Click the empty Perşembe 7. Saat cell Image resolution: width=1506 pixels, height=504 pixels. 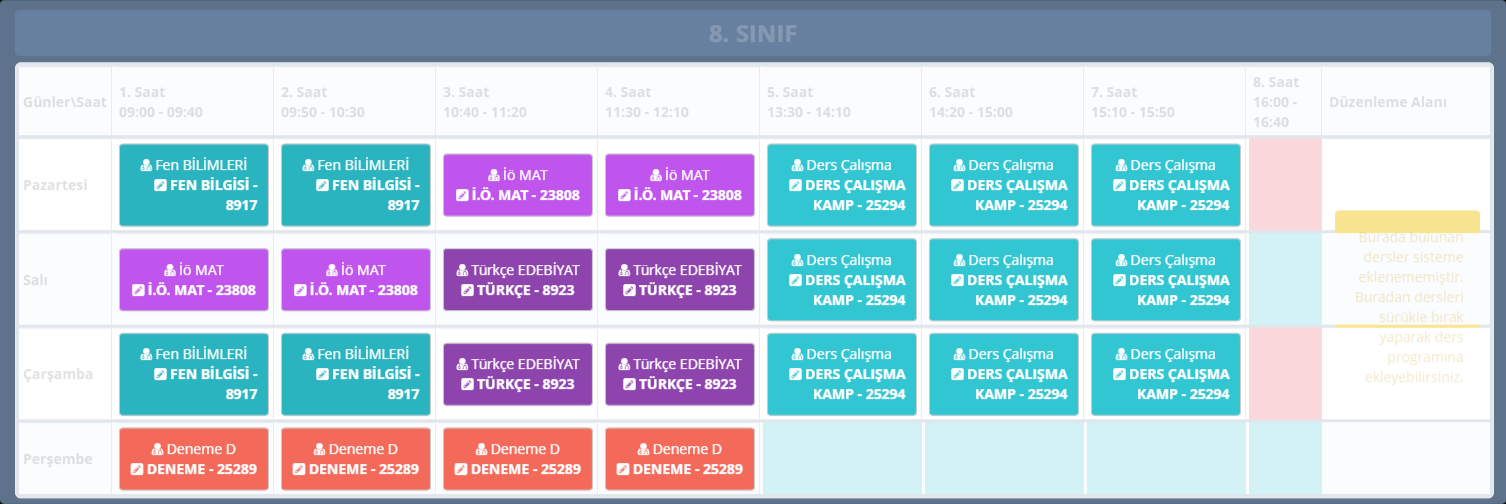[x=1165, y=459]
